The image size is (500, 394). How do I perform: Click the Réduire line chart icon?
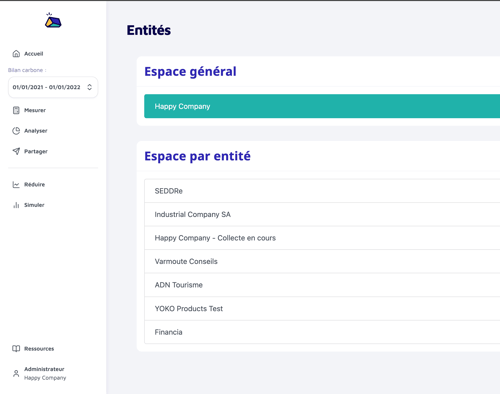point(16,184)
